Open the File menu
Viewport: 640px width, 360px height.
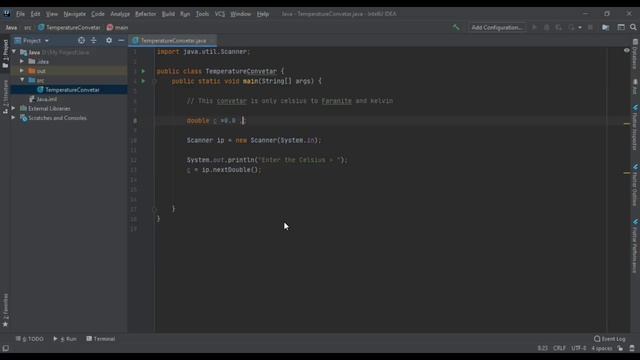pyautogui.click(x=20, y=13)
